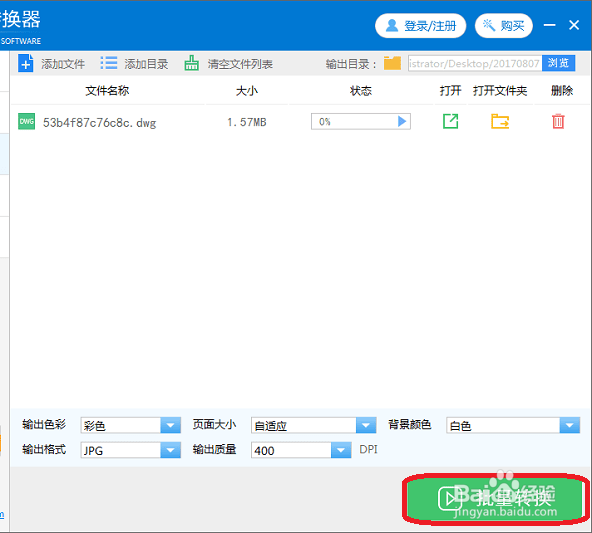Click the Add File plus icon
The height and width of the screenshot is (533, 592).
coord(26,63)
